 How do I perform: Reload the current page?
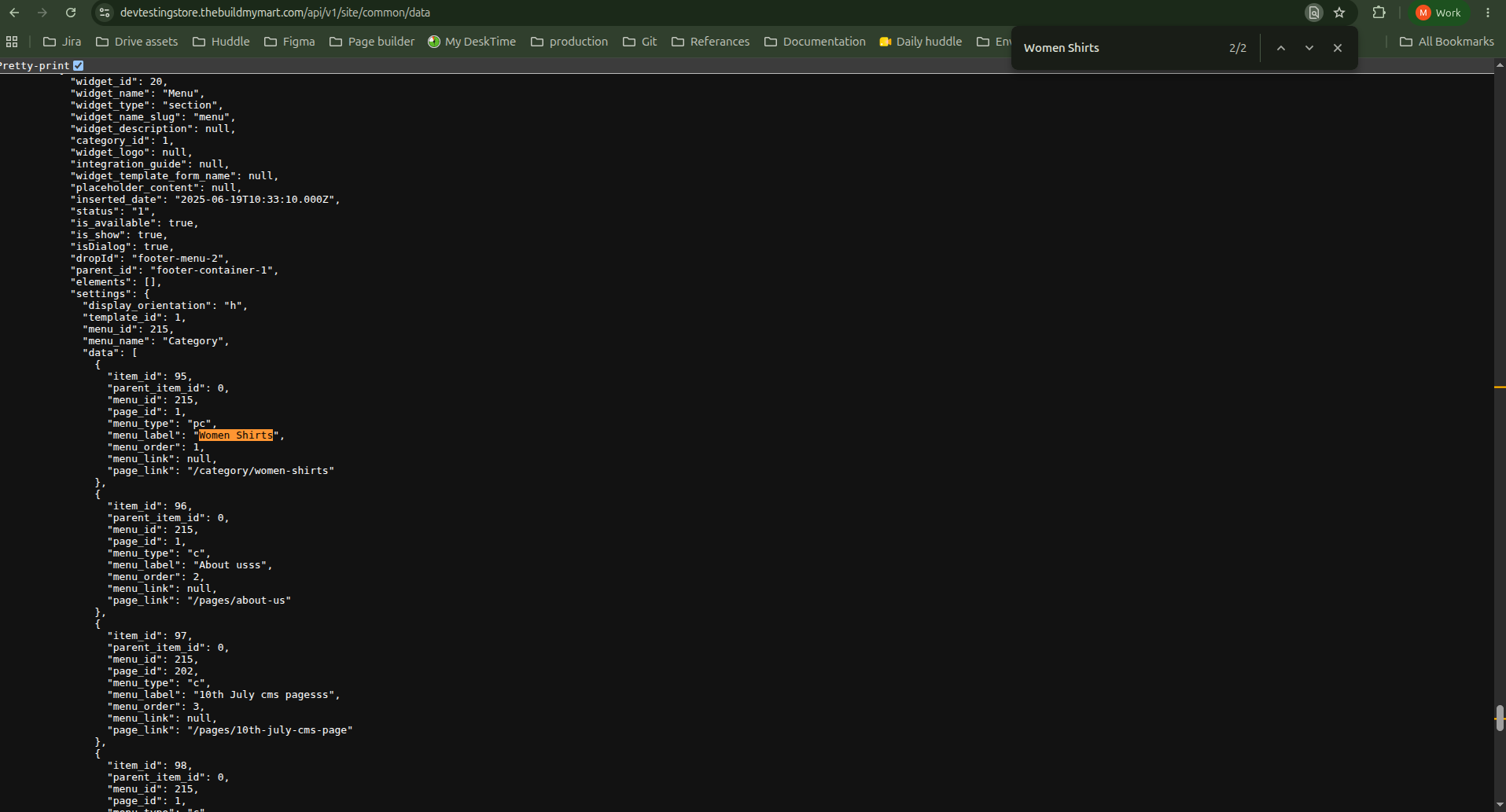tap(71, 13)
